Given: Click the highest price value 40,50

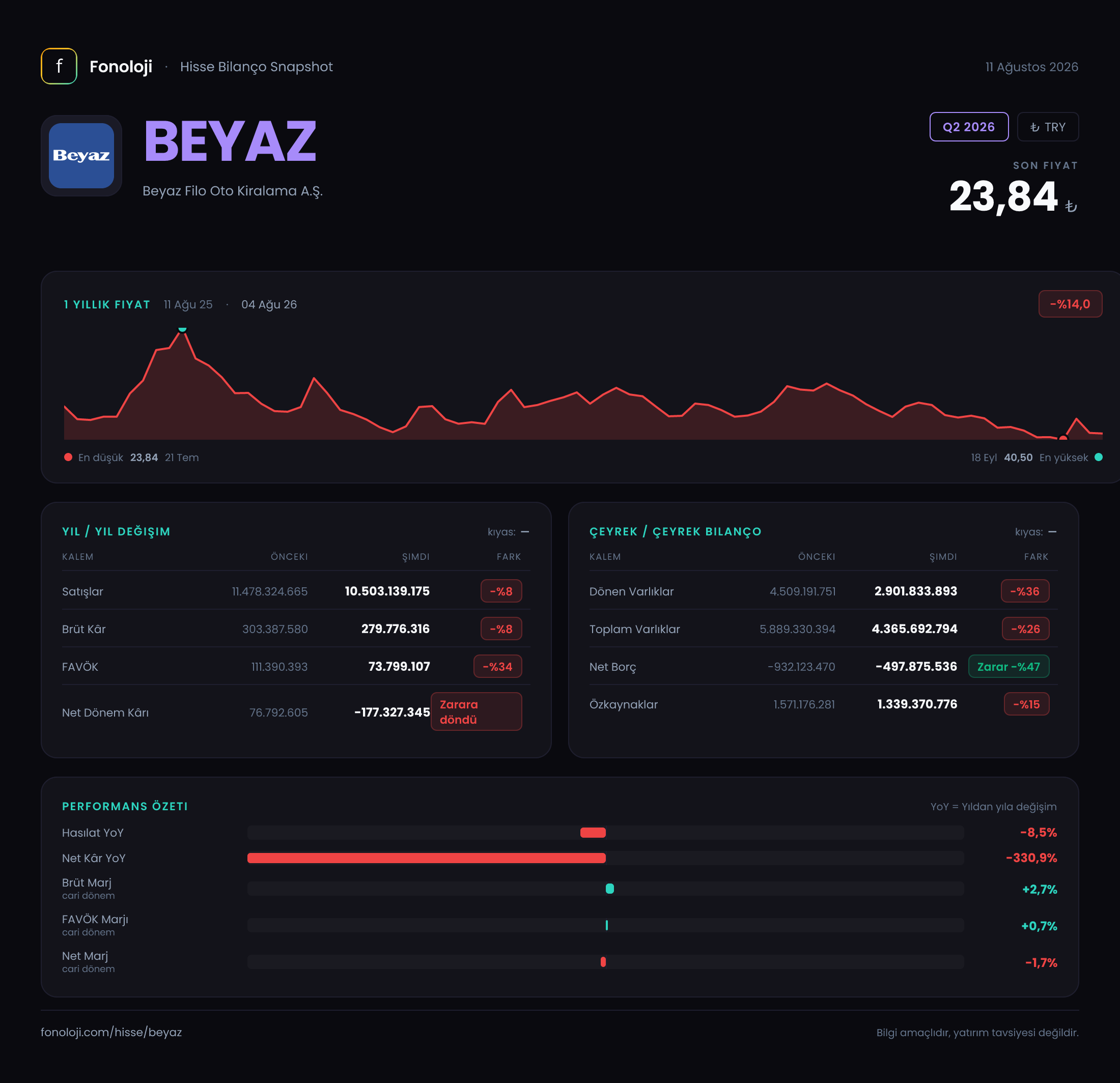Looking at the screenshot, I should tap(1018, 457).
